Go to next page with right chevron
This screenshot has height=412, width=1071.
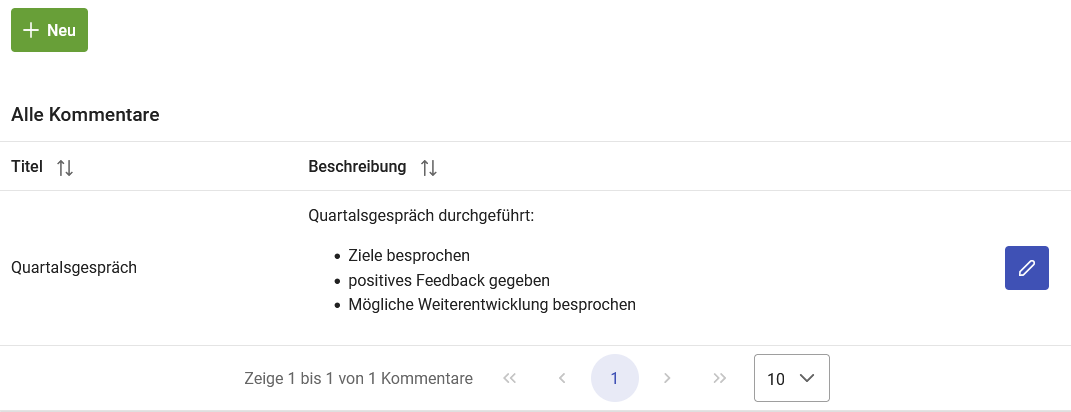(667, 378)
